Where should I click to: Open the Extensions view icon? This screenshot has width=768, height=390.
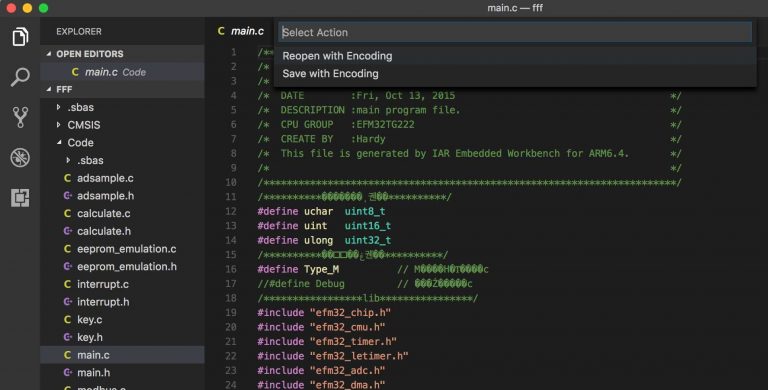[20, 198]
